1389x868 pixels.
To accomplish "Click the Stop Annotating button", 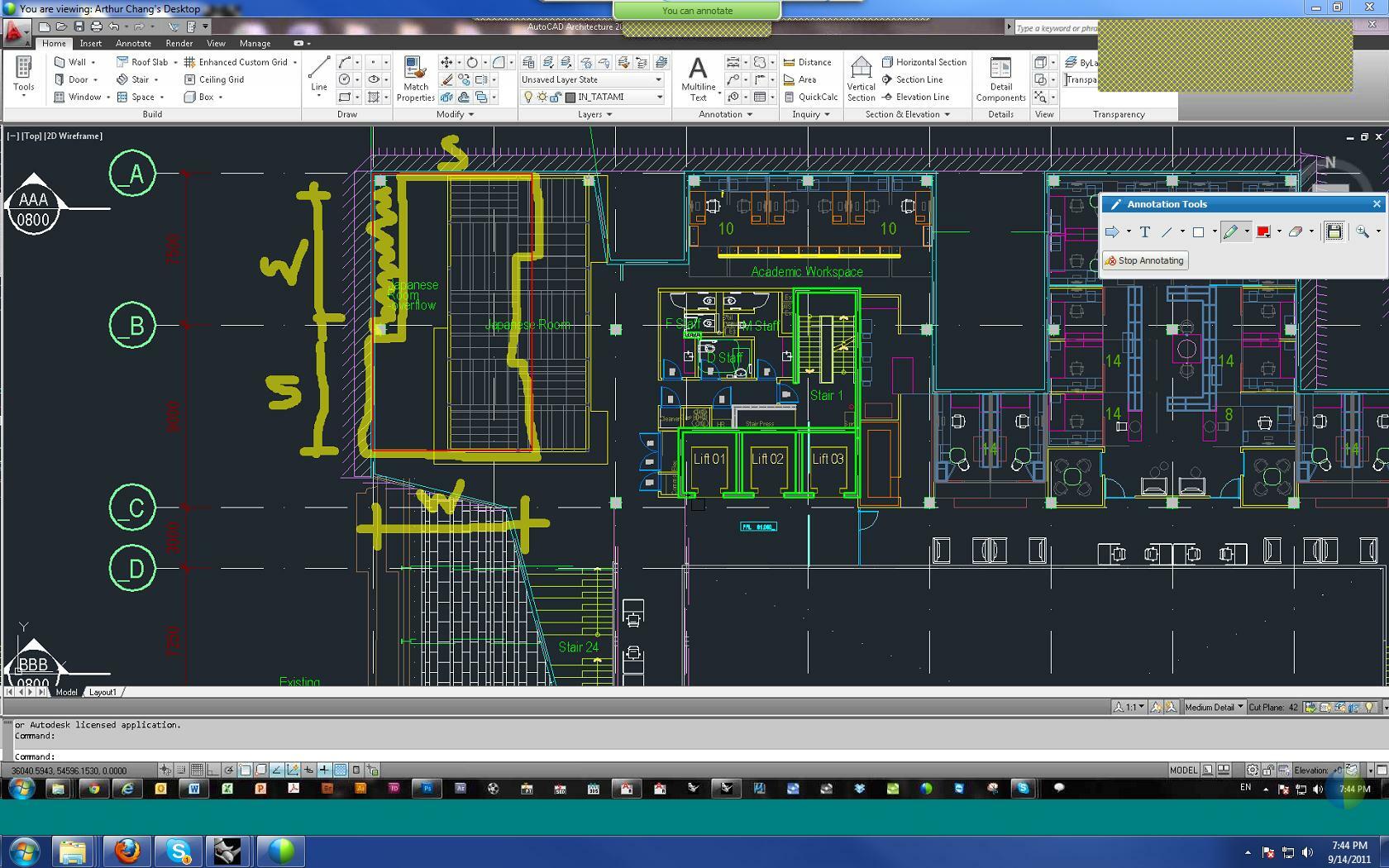I will click(x=1145, y=260).
